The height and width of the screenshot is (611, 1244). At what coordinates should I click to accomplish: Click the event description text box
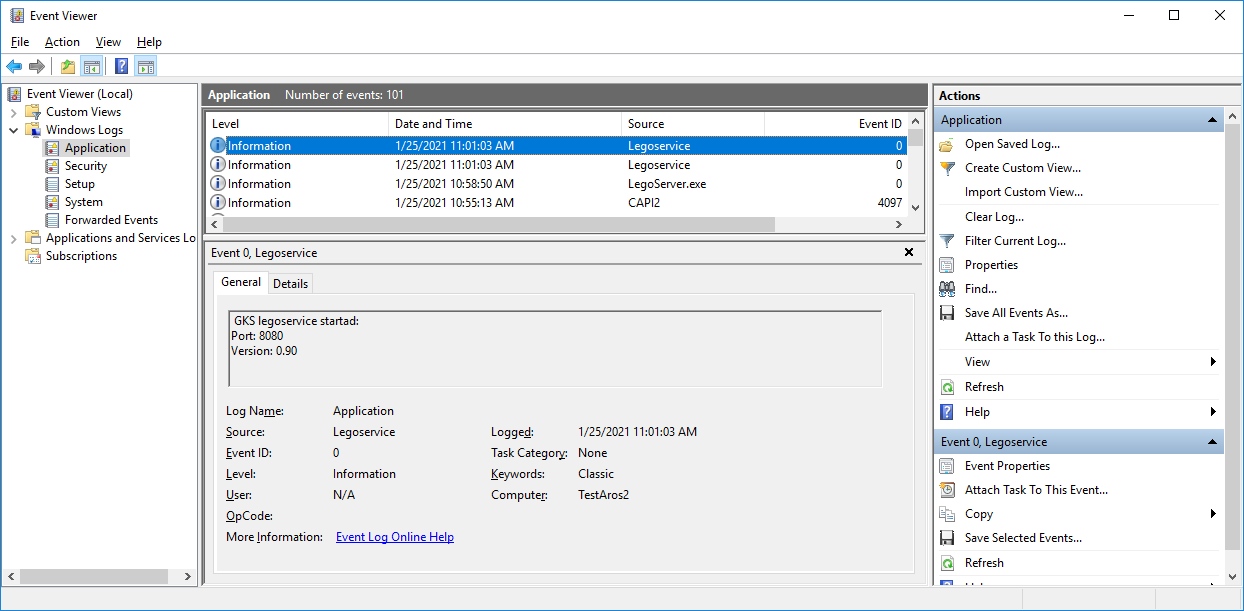click(x=555, y=348)
